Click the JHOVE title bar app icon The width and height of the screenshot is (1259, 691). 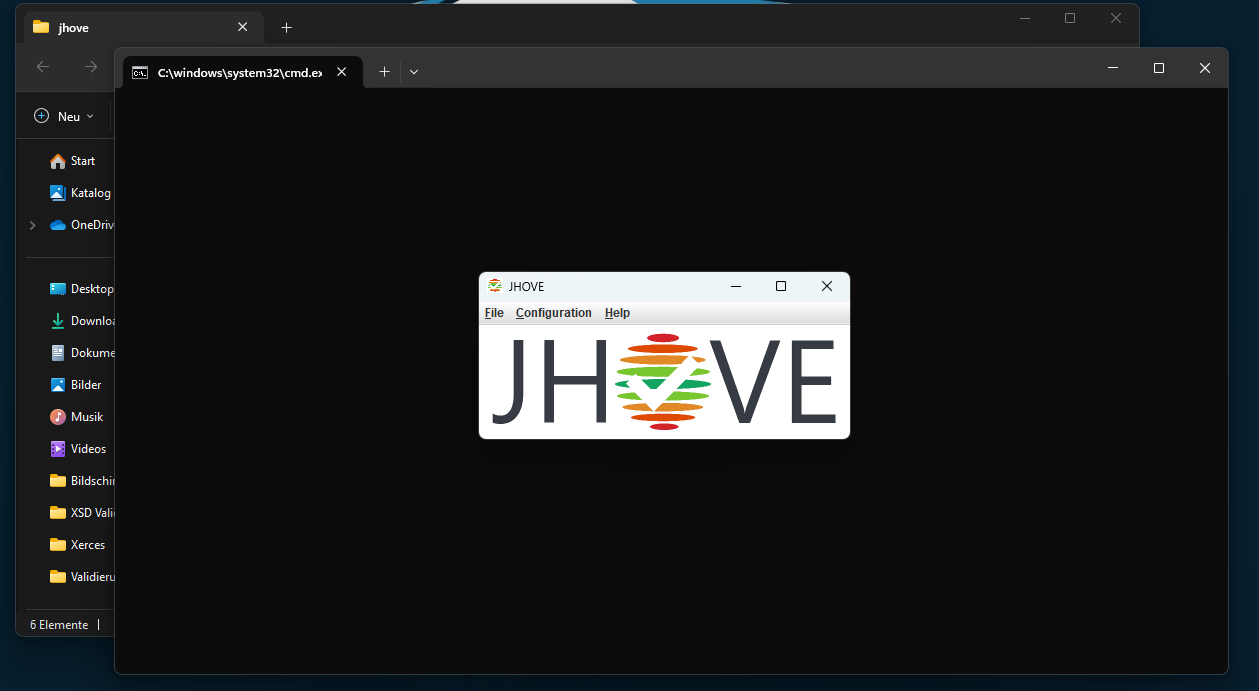click(494, 286)
